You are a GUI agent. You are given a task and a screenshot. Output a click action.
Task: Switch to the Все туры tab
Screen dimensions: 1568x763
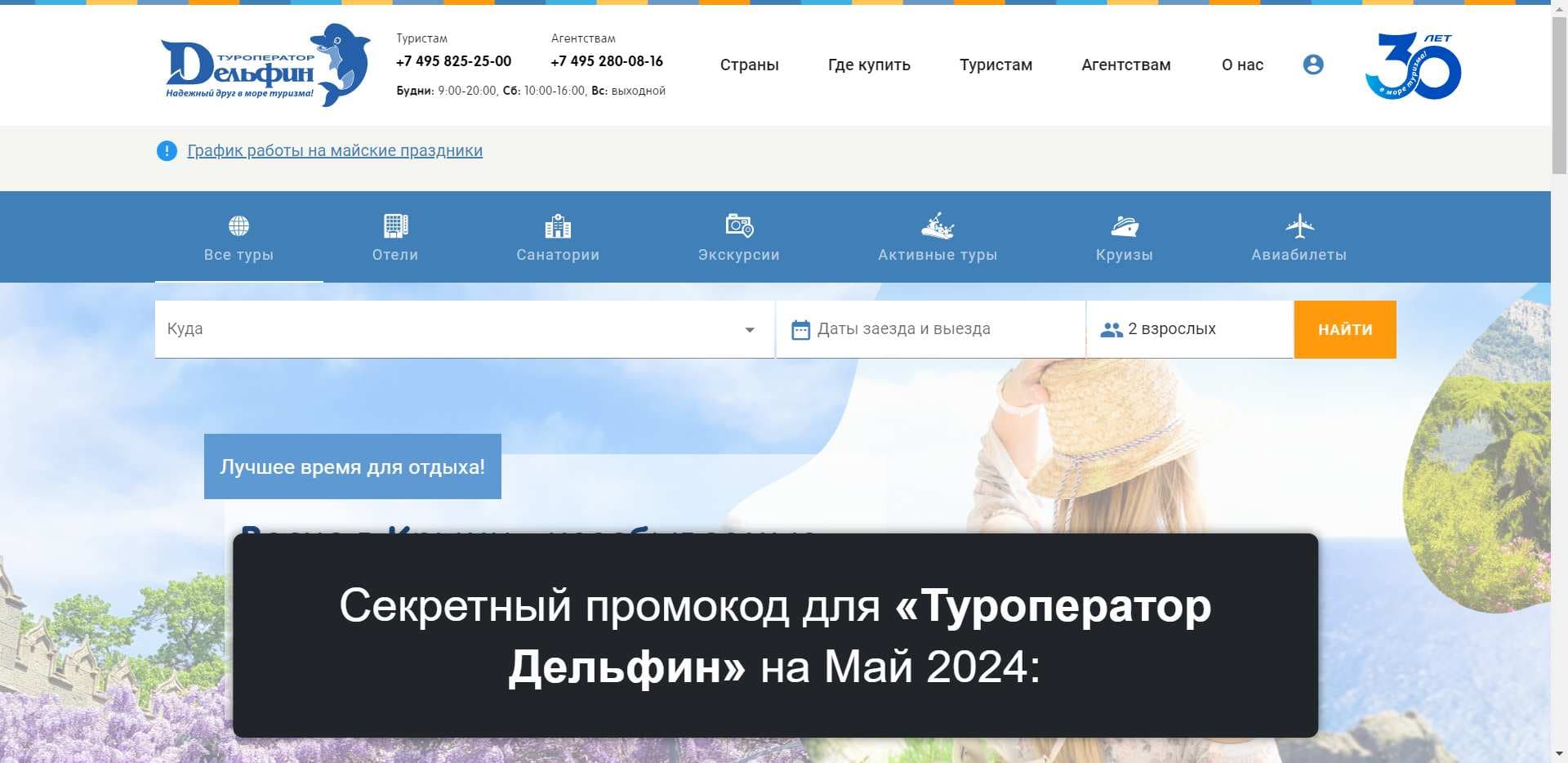coord(238,238)
